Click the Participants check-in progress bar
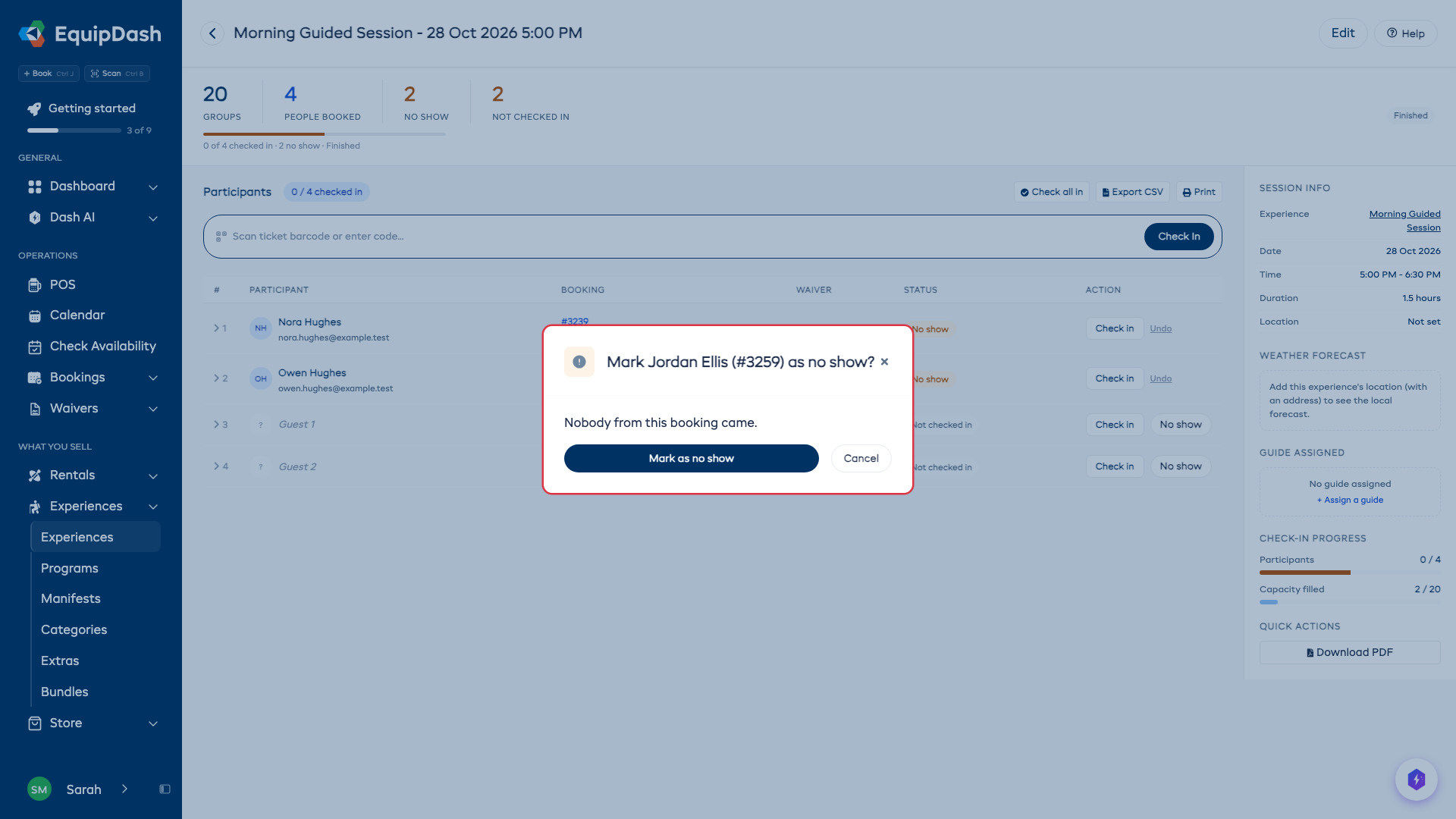The image size is (1456, 819). pyautogui.click(x=1350, y=573)
